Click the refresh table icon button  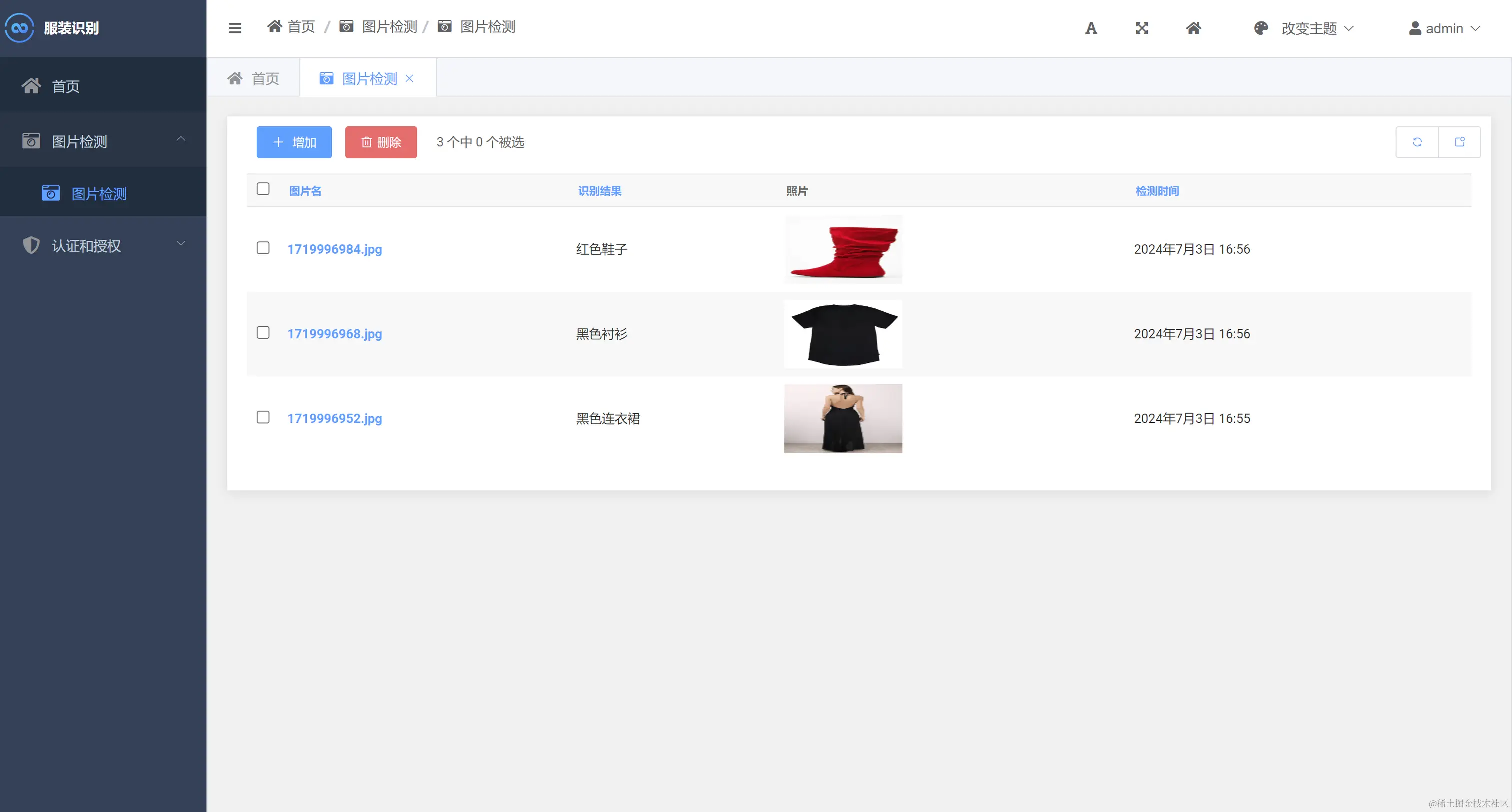pos(1417,142)
